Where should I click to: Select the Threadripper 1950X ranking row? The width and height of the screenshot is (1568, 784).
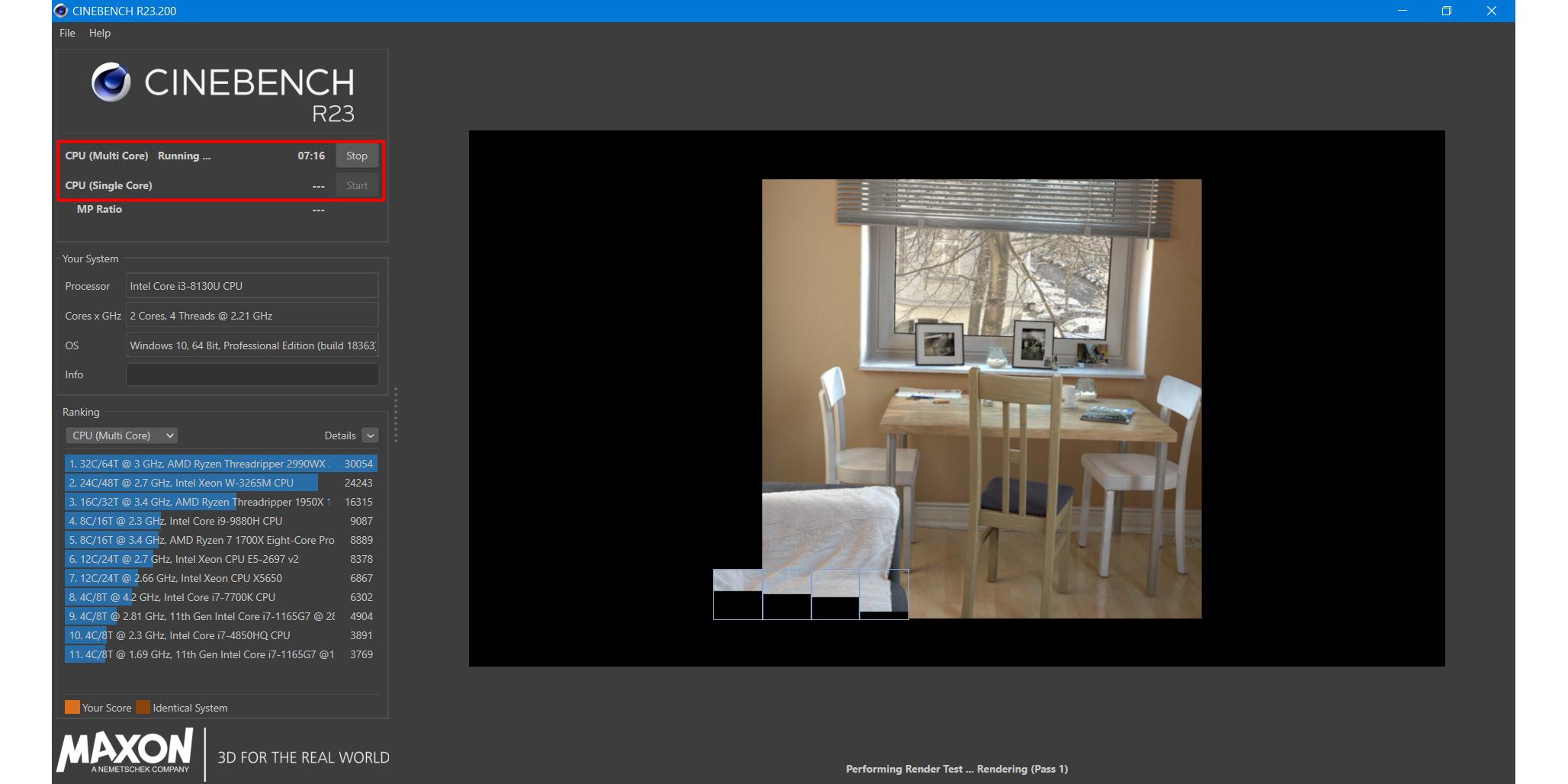[221, 502]
